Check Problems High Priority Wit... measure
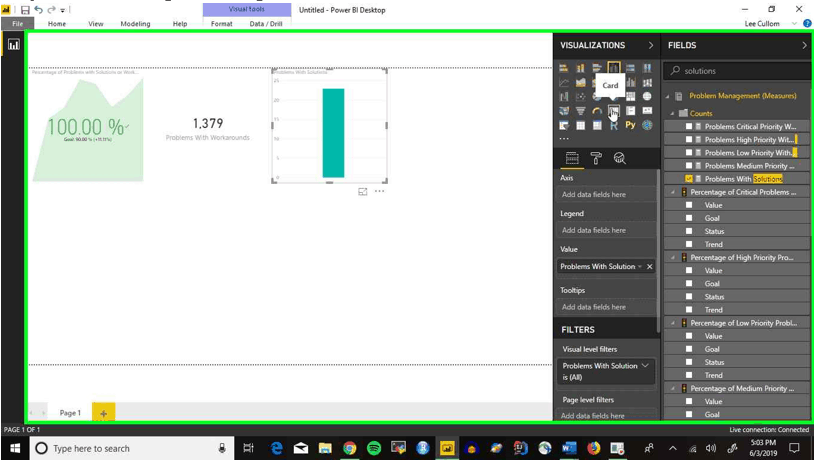The image size is (815, 461). pos(689,139)
